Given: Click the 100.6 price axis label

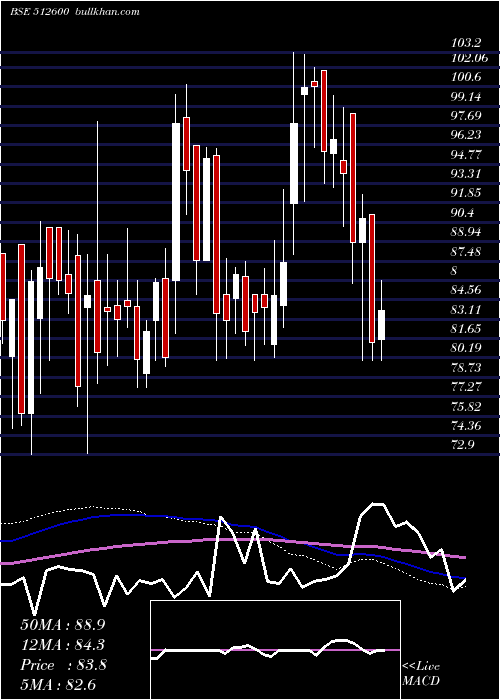Looking at the screenshot, I should click(x=466, y=77).
